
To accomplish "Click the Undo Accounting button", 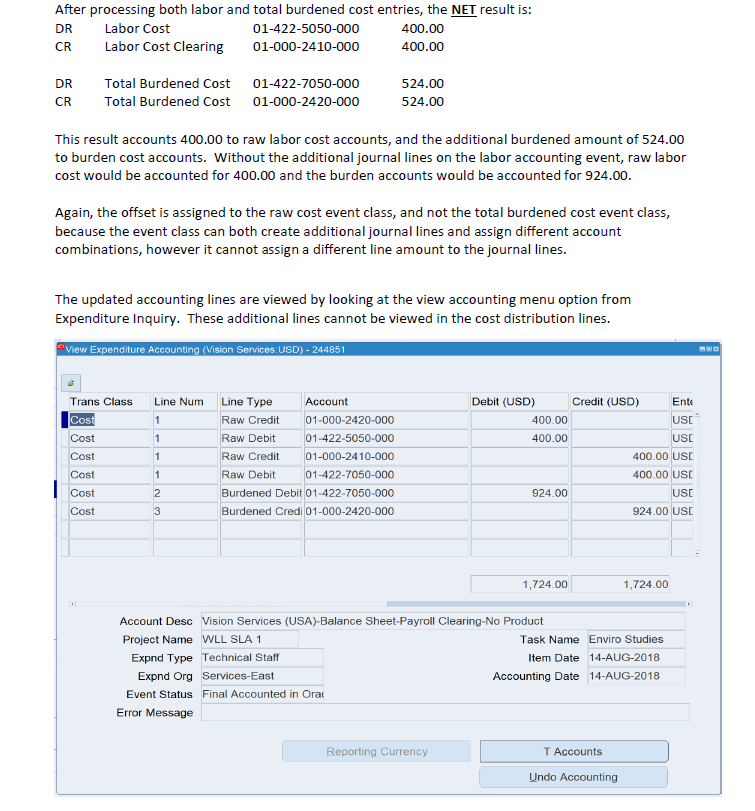I will click(x=573, y=777).
